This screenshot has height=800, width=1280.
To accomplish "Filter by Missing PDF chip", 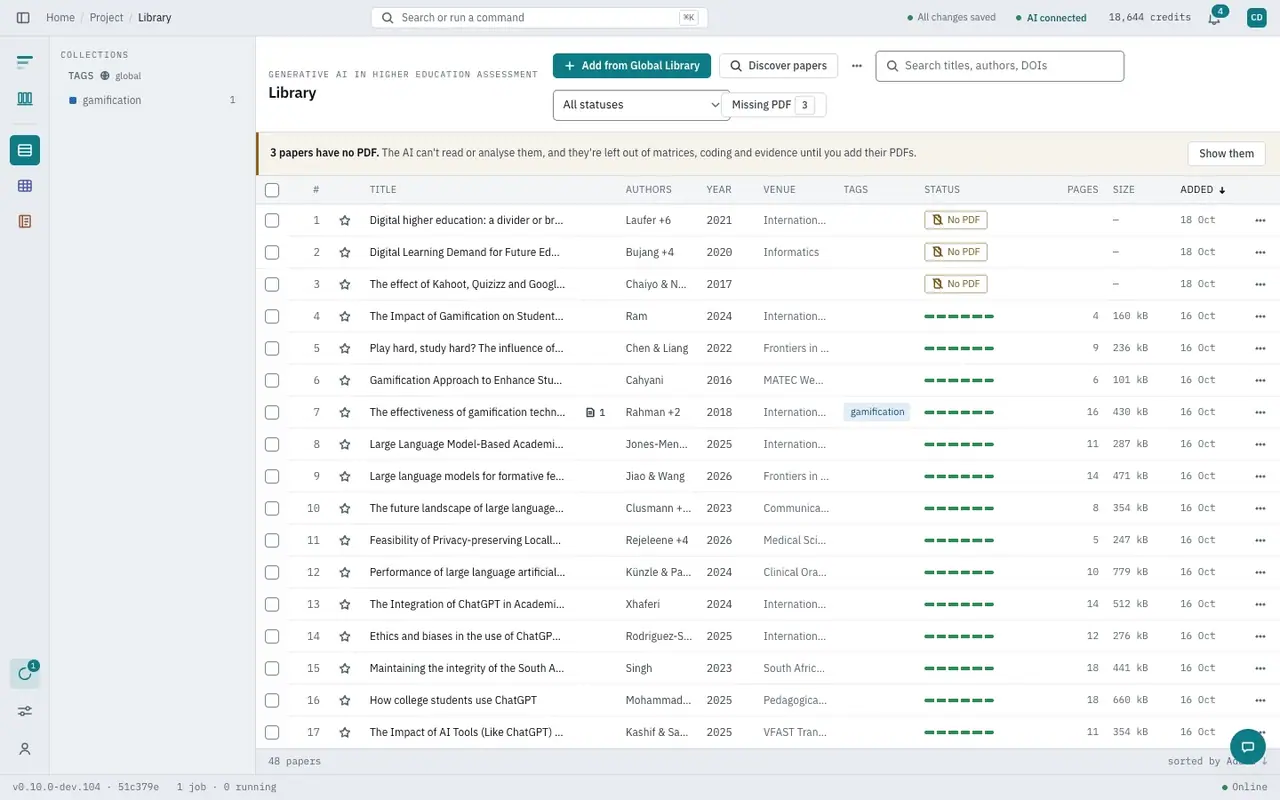I will coord(773,105).
